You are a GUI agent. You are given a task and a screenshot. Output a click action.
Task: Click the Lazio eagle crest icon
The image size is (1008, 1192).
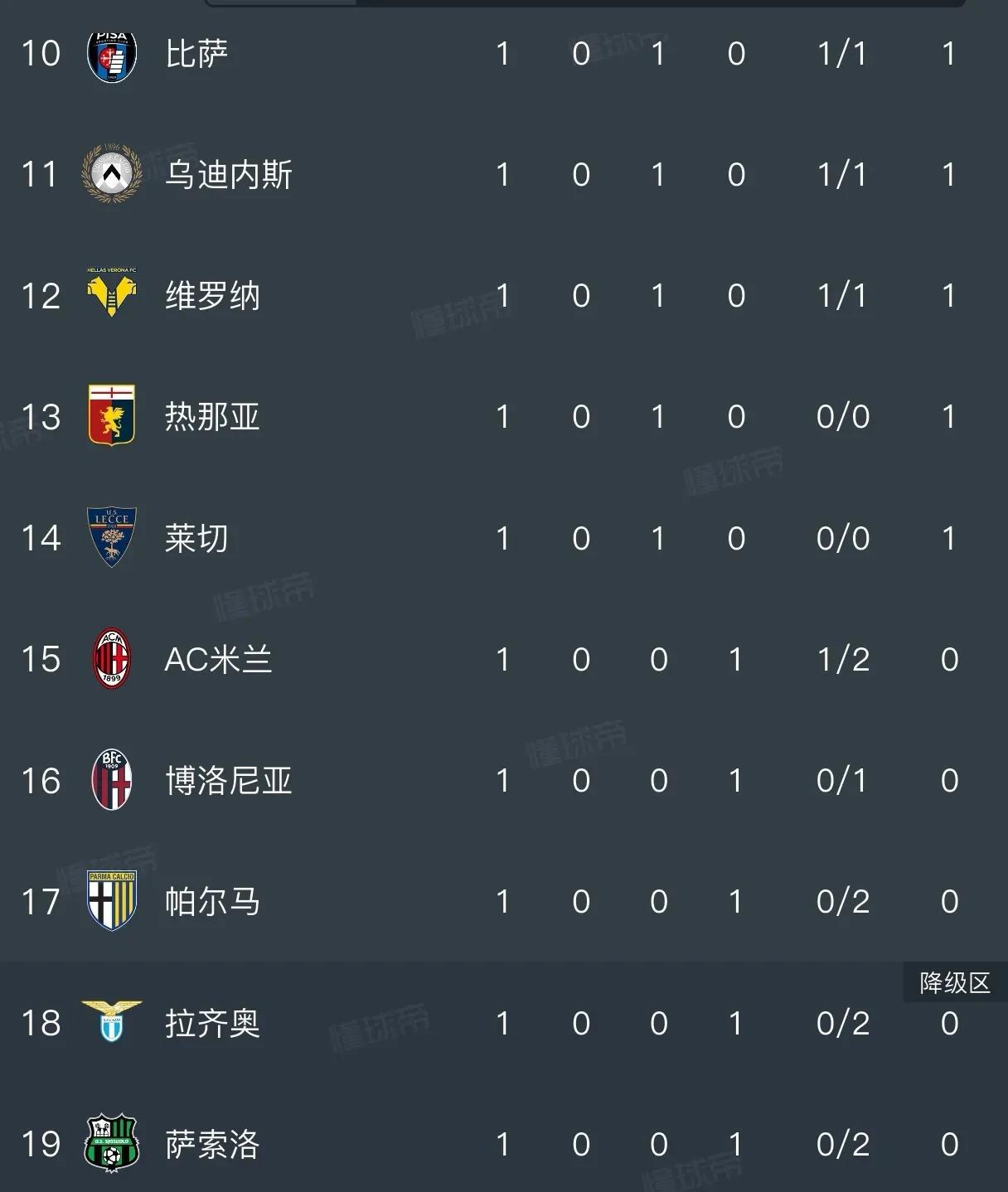tap(112, 1021)
